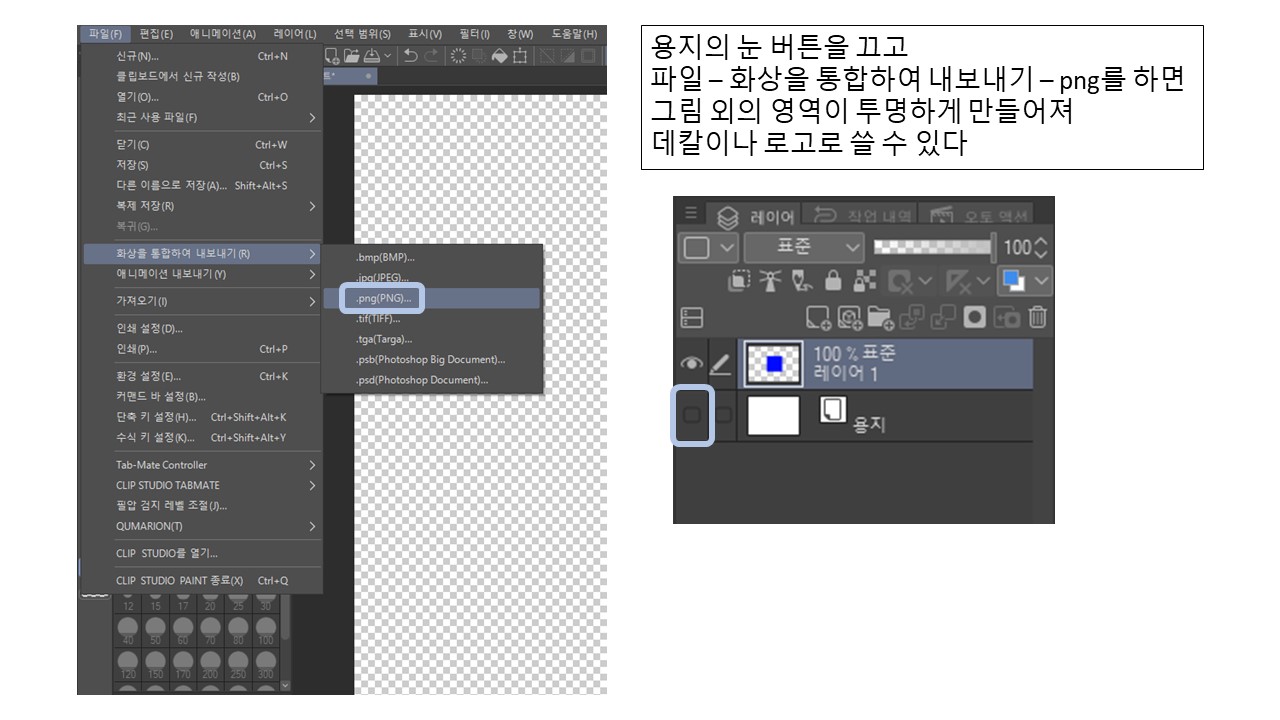Open the layer color dropdown arrow
Viewport: 1280px width, 720px height.
point(1042,281)
